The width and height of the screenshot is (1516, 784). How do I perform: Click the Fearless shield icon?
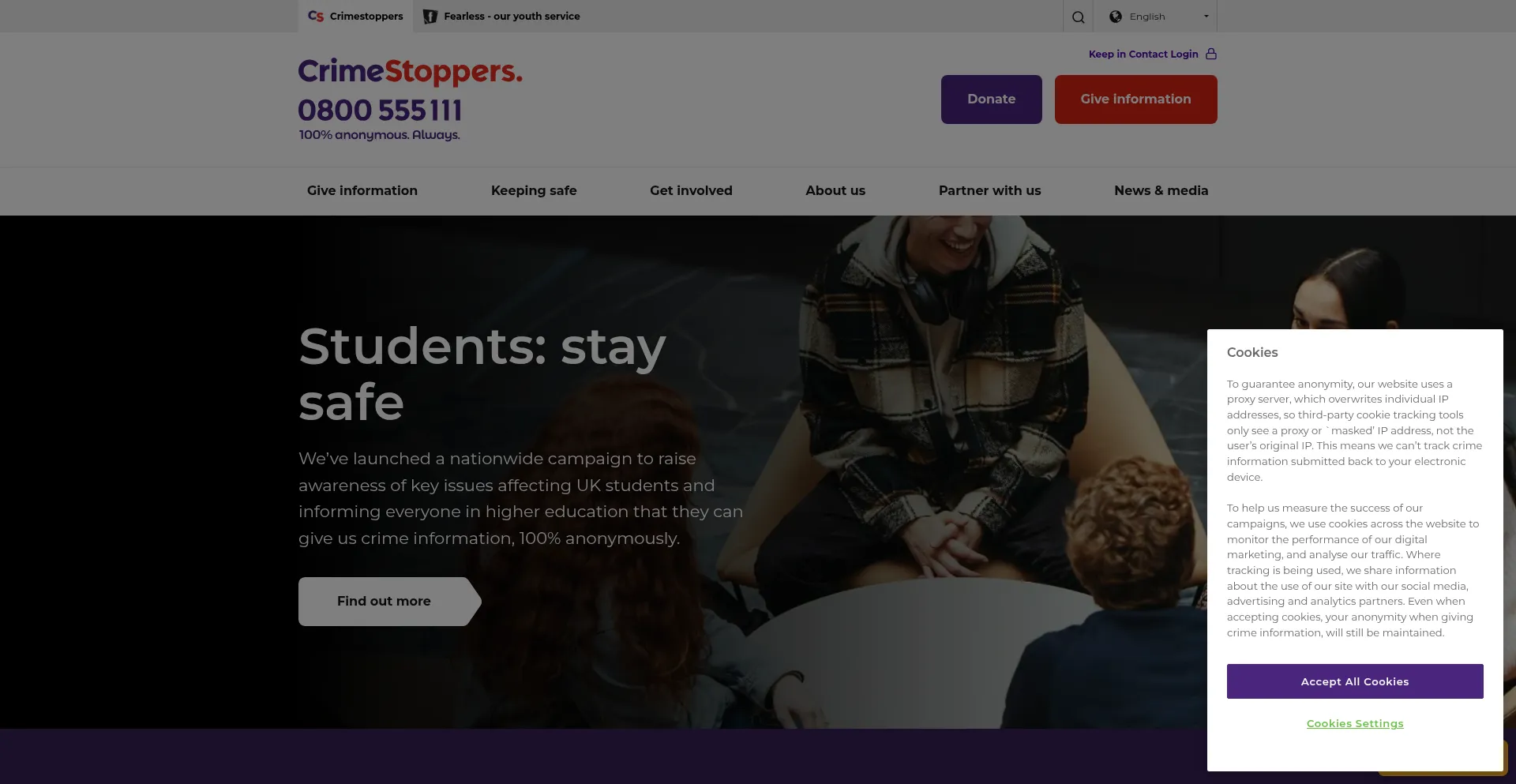[x=430, y=17]
